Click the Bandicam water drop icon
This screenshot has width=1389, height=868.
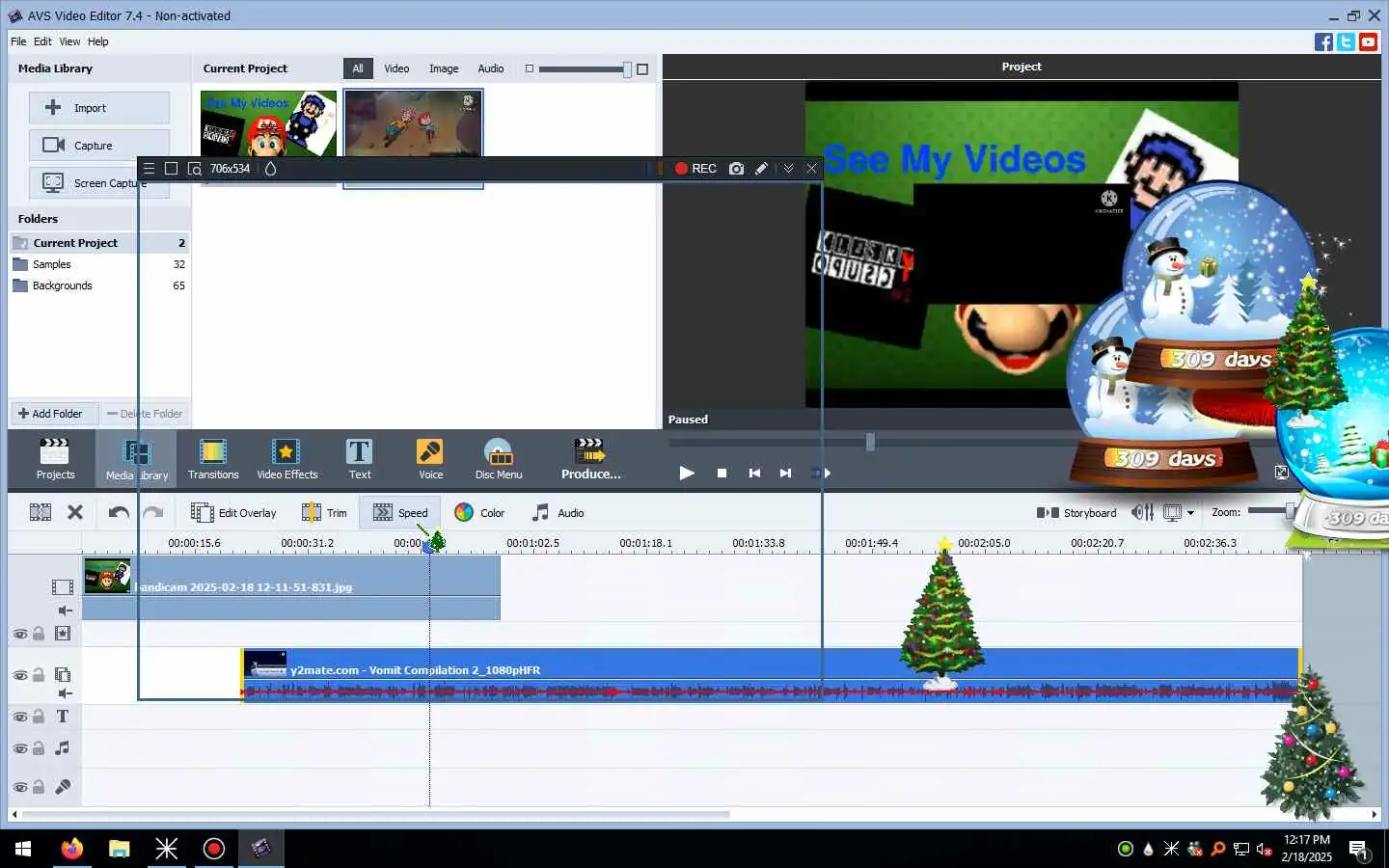pyautogui.click(x=270, y=168)
